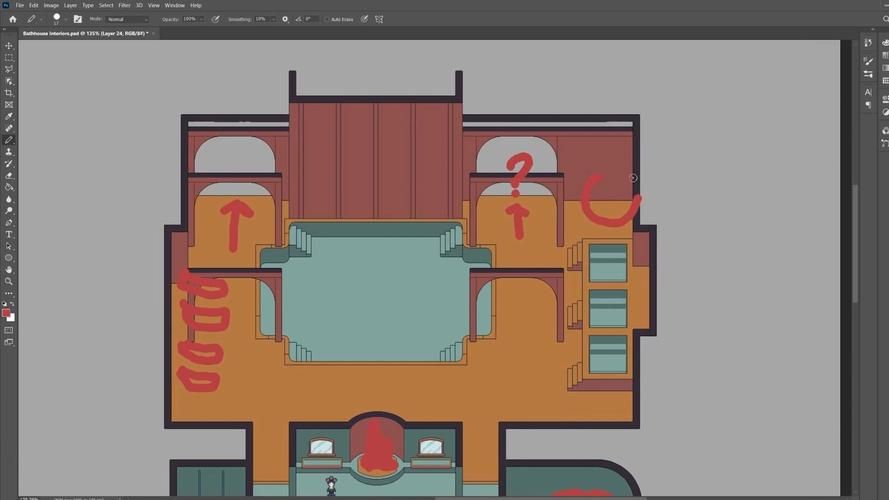Toggle pressure for opacity
Image resolution: width=889 pixels, height=500 pixels.
(215, 19)
